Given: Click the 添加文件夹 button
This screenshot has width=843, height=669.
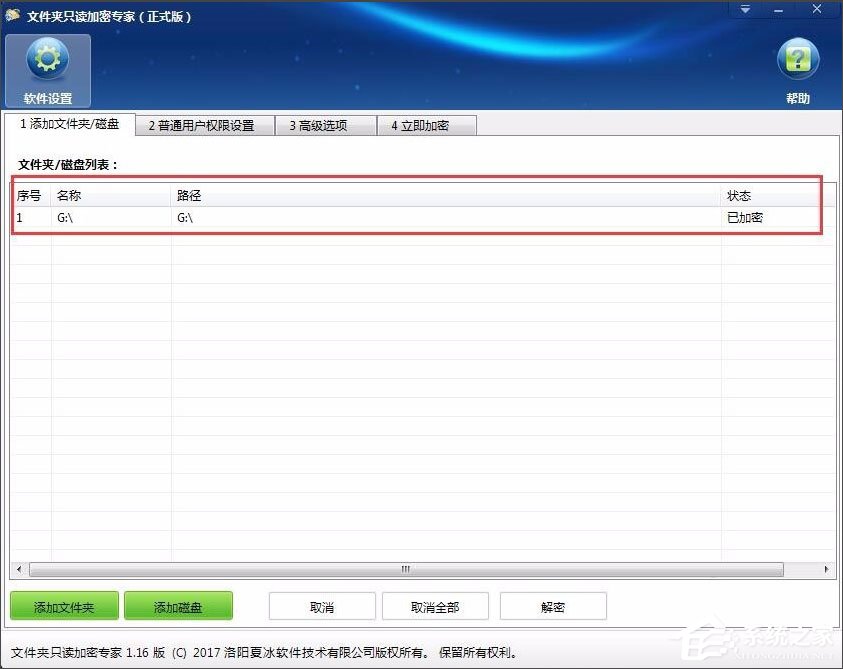Looking at the screenshot, I should [63, 606].
